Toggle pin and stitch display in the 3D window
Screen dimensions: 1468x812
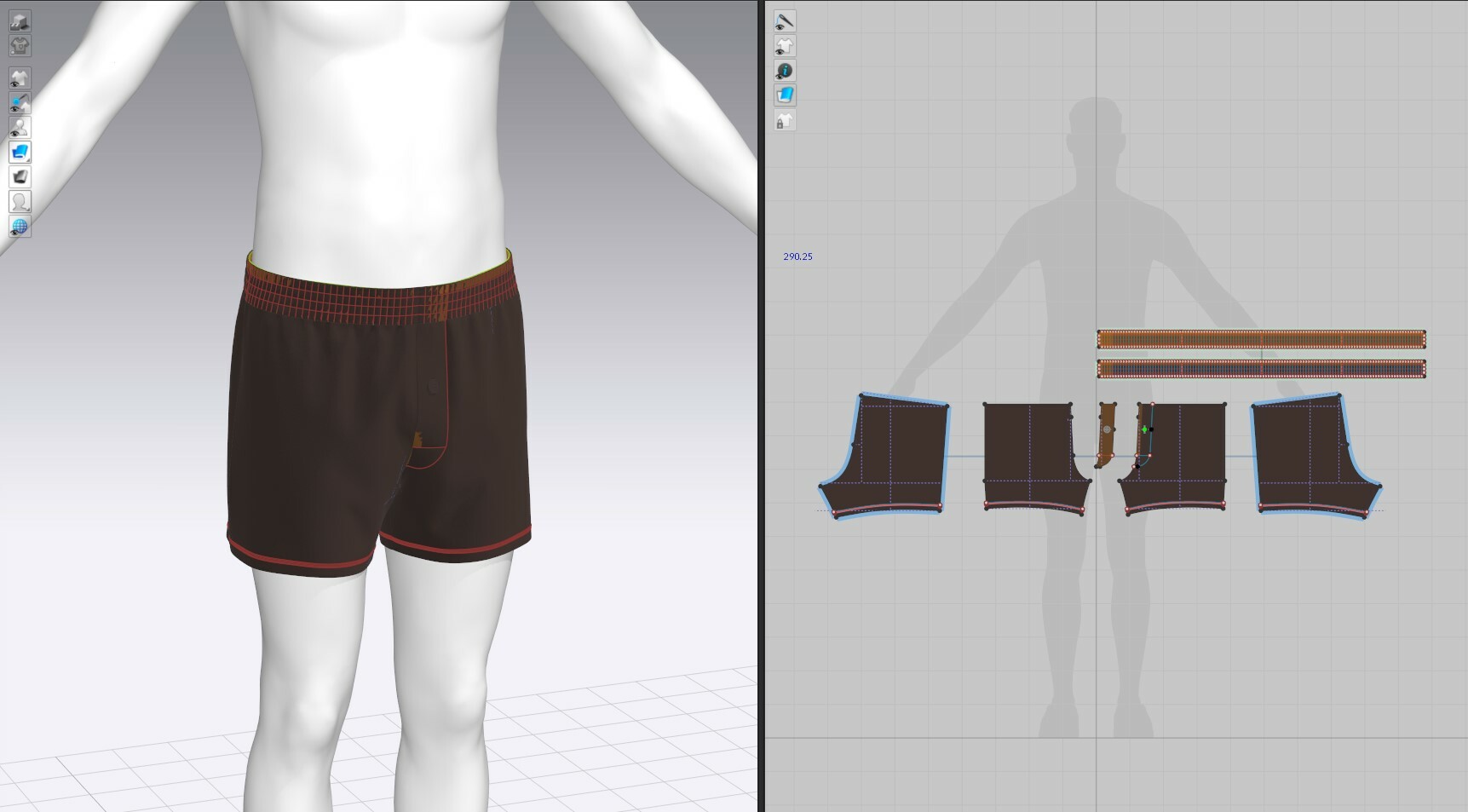(x=20, y=104)
